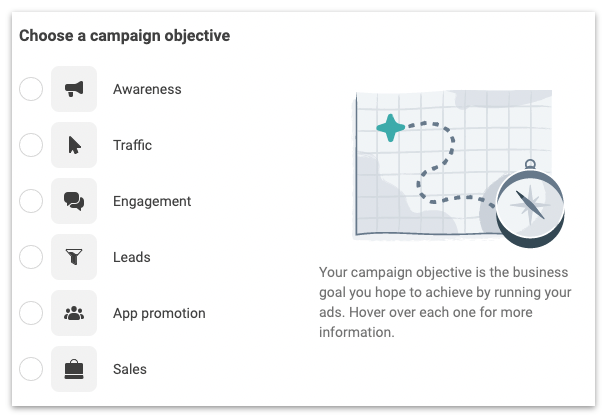The image size is (610, 419).
Task: Choose the Leads radio button
Action: (31, 257)
